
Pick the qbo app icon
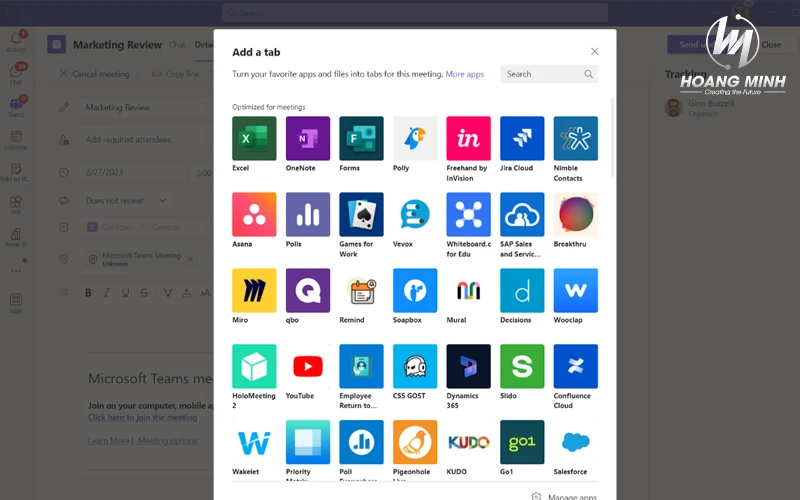coord(308,290)
